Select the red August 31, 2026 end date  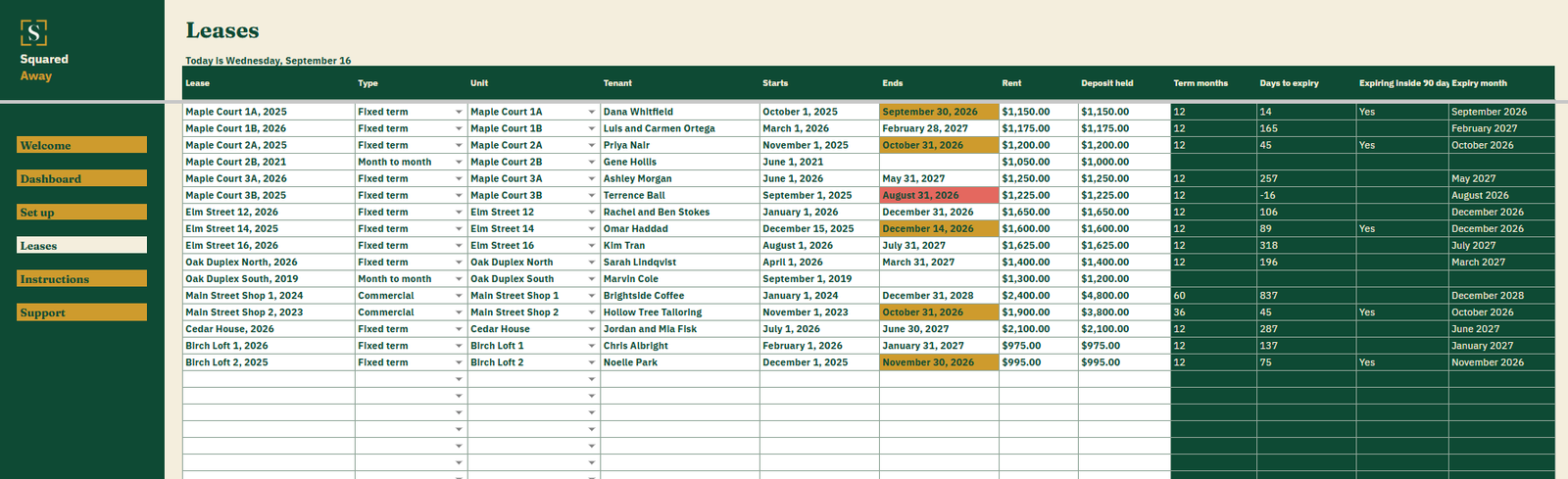click(x=939, y=195)
